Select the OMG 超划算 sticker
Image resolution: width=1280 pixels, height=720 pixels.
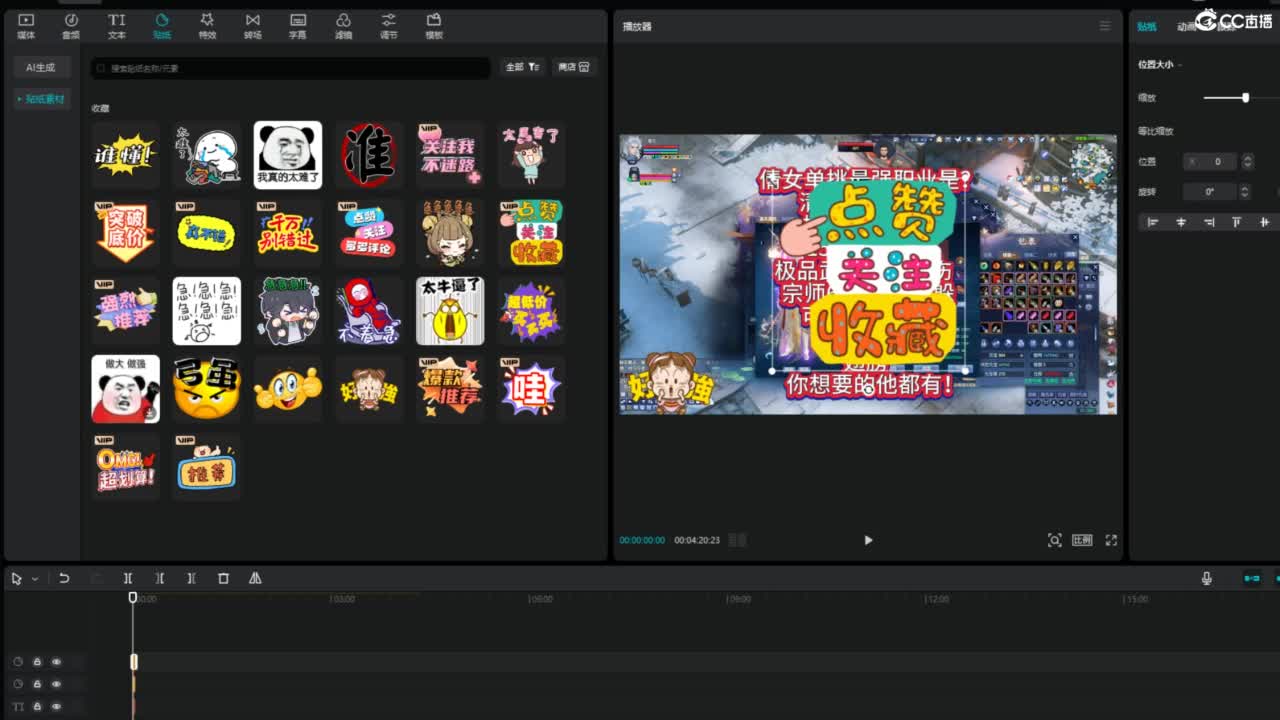tap(125, 467)
